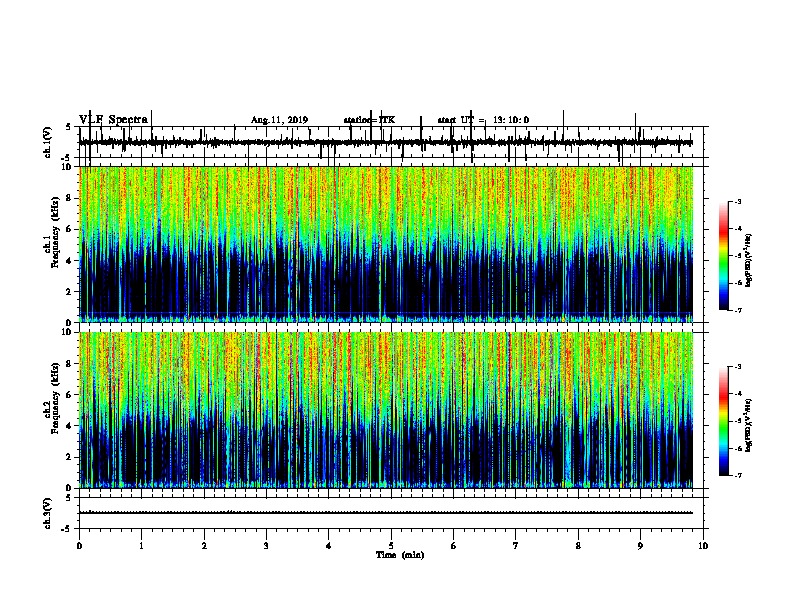Click the '-3' value on ch.2 color bar
The height and width of the screenshot is (612, 792).
[737, 367]
